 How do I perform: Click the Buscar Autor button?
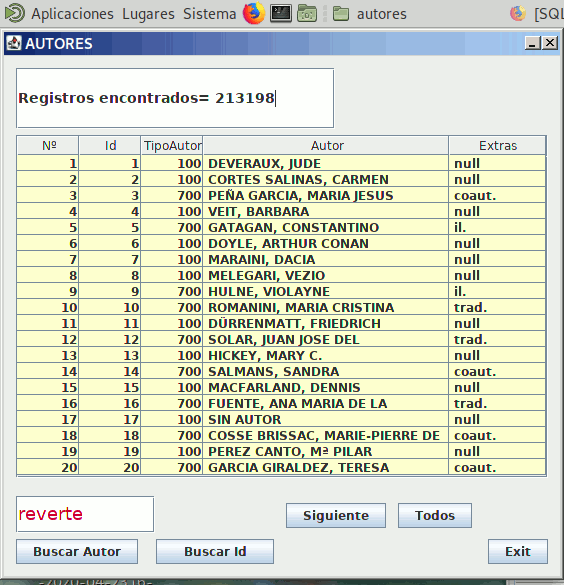pyautogui.click(x=77, y=551)
